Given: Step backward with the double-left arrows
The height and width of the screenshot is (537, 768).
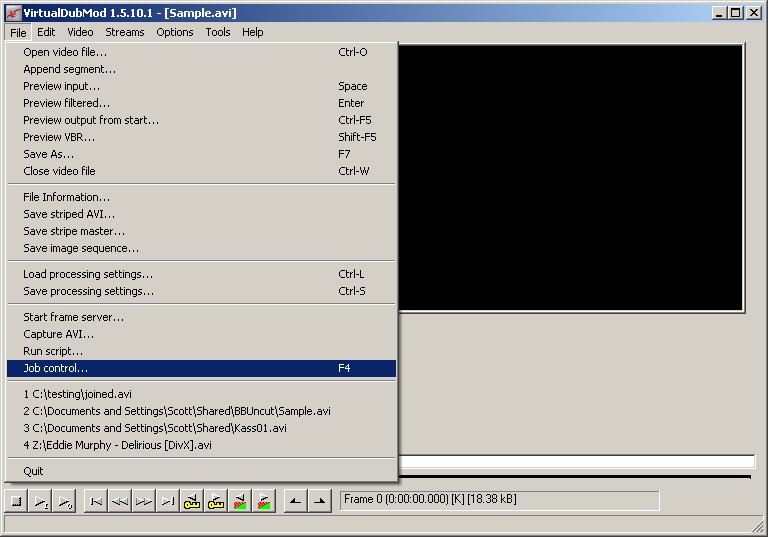Looking at the screenshot, I should [x=120, y=501].
